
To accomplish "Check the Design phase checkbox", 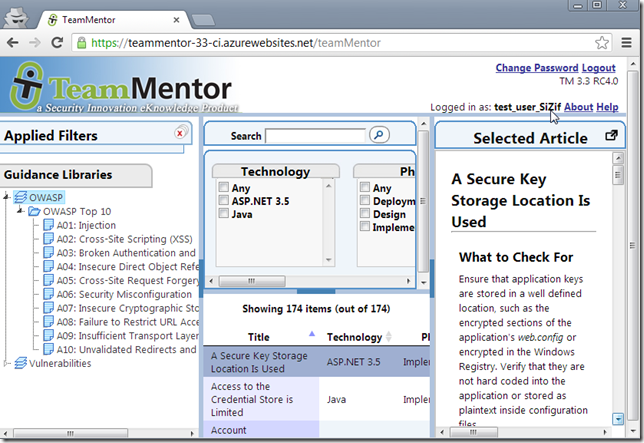I will [x=365, y=213].
